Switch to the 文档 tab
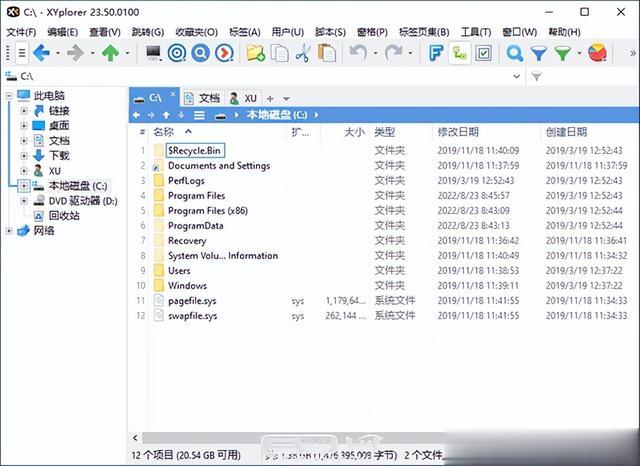640x466 pixels. (202, 98)
